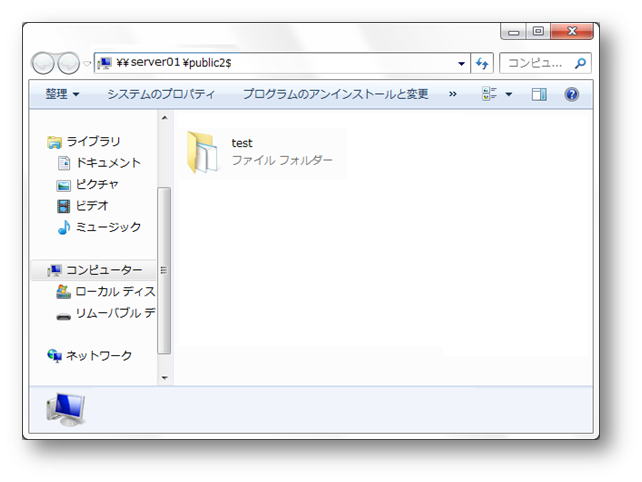The image size is (642, 482).
Task: Click the Refresh button beside address bar
Action: 482,63
